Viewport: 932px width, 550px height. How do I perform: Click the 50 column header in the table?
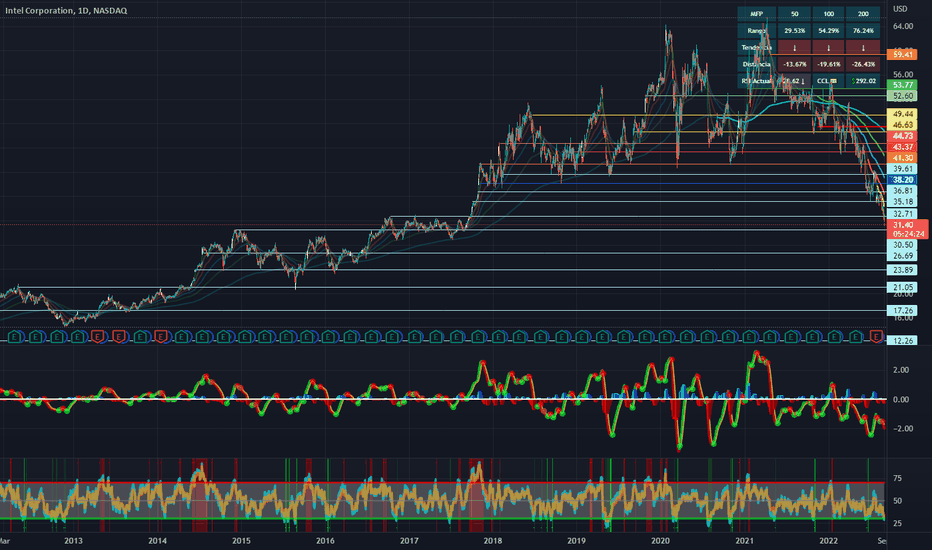coord(795,14)
